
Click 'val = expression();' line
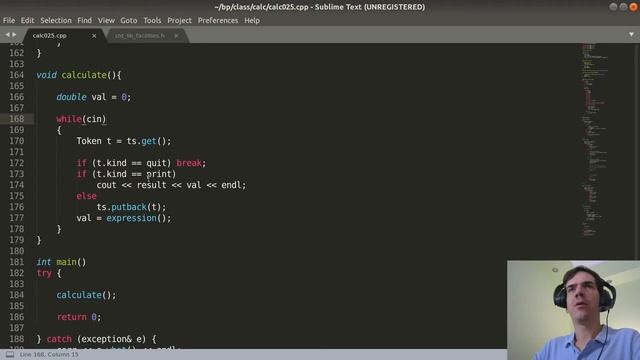[x=124, y=218]
